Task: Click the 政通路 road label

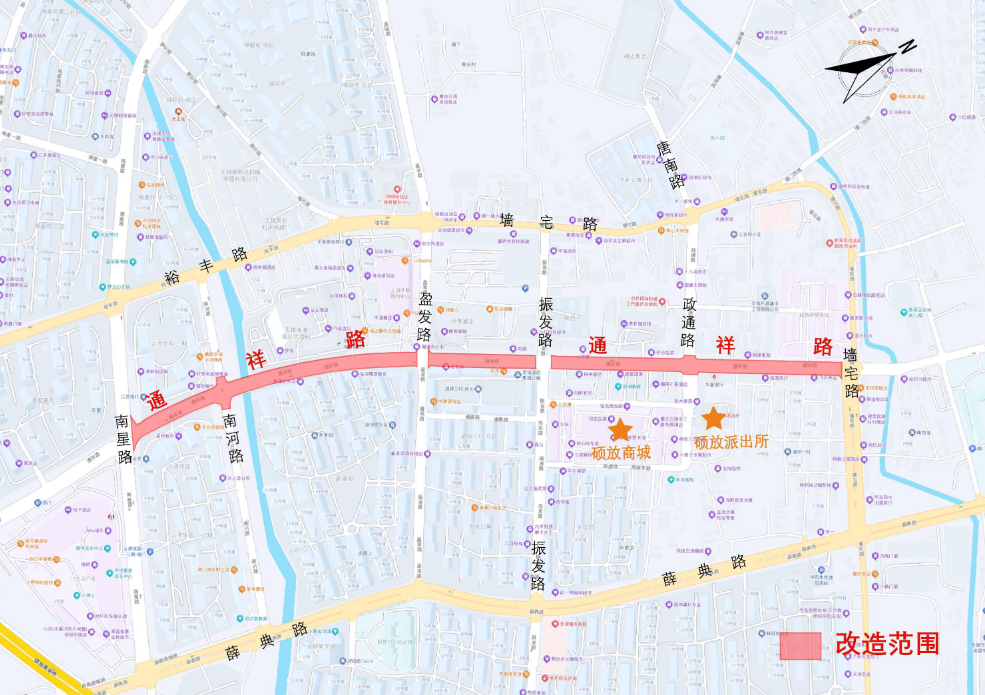Action: (689, 322)
